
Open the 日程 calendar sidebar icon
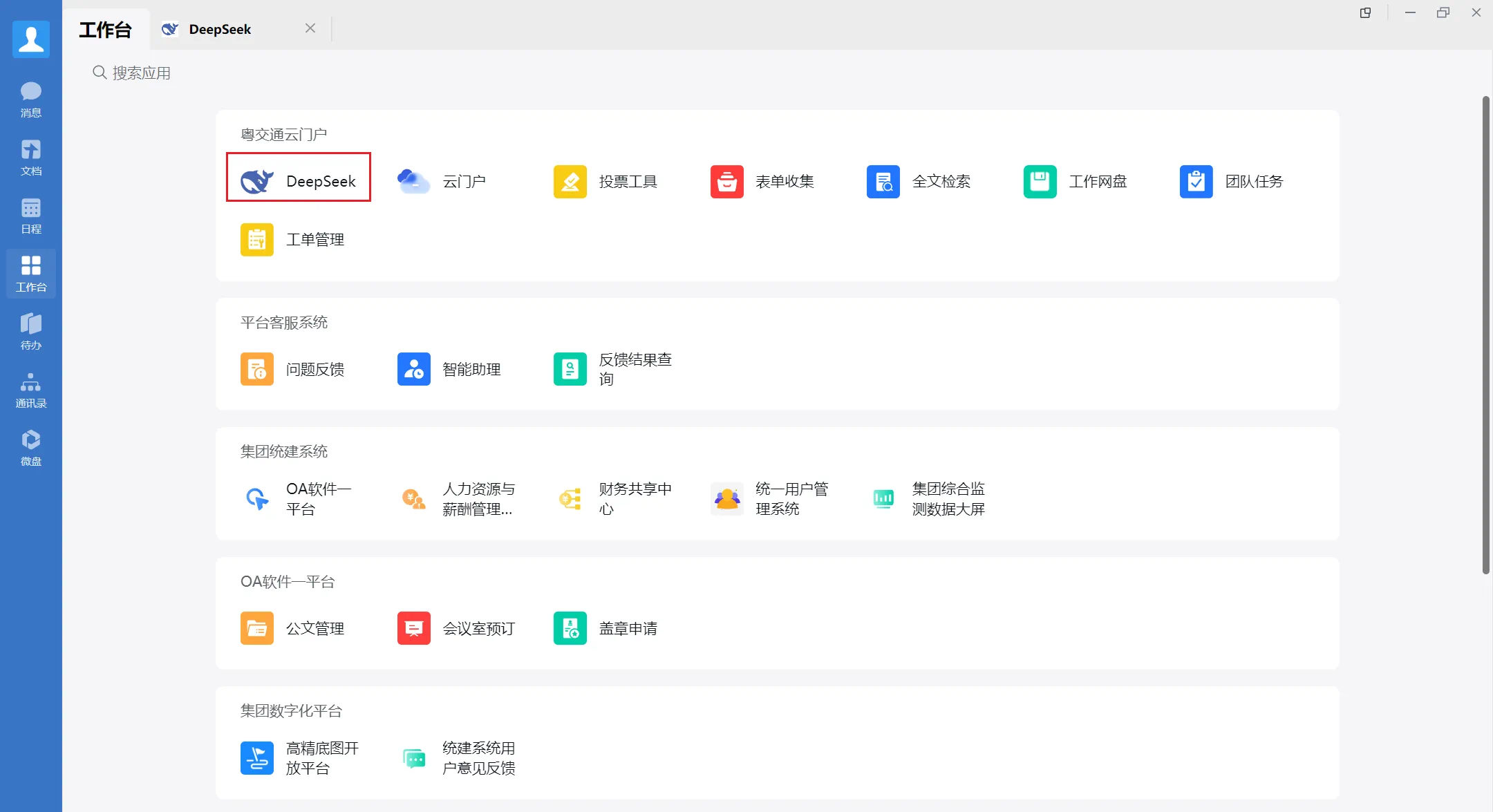[31, 215]
